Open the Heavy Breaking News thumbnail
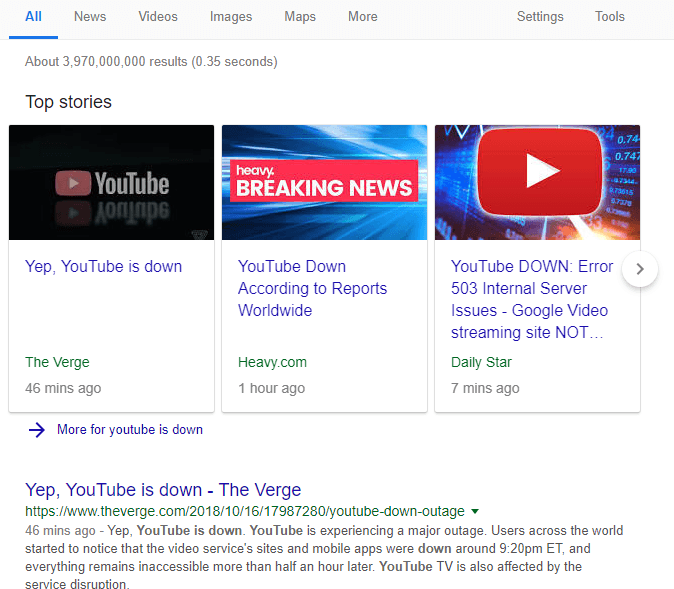Viewport: 674px width, 589px height. click(x=325, y=182)
